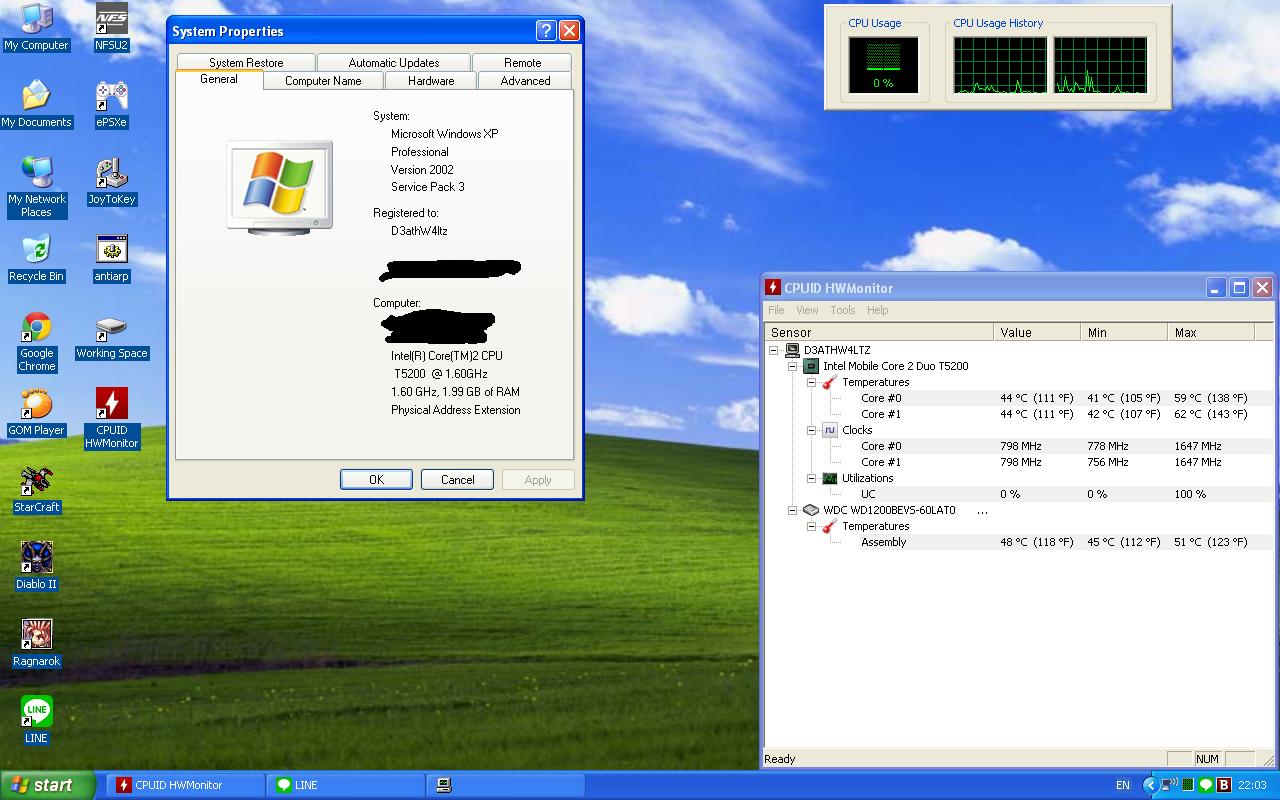Collapse the CPU Temperatures node

(x=811, y=382)
